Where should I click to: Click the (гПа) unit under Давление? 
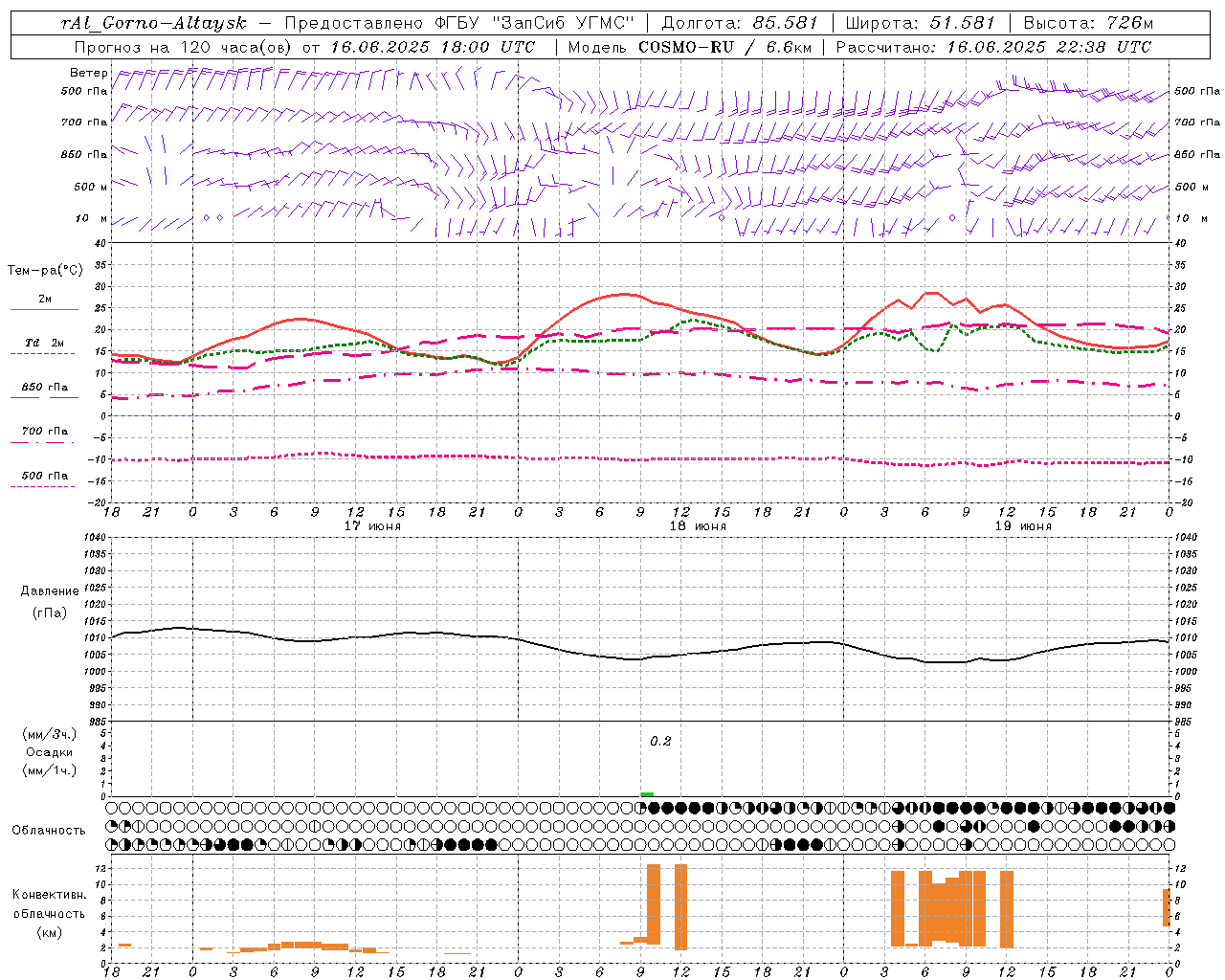coord(50,613)
